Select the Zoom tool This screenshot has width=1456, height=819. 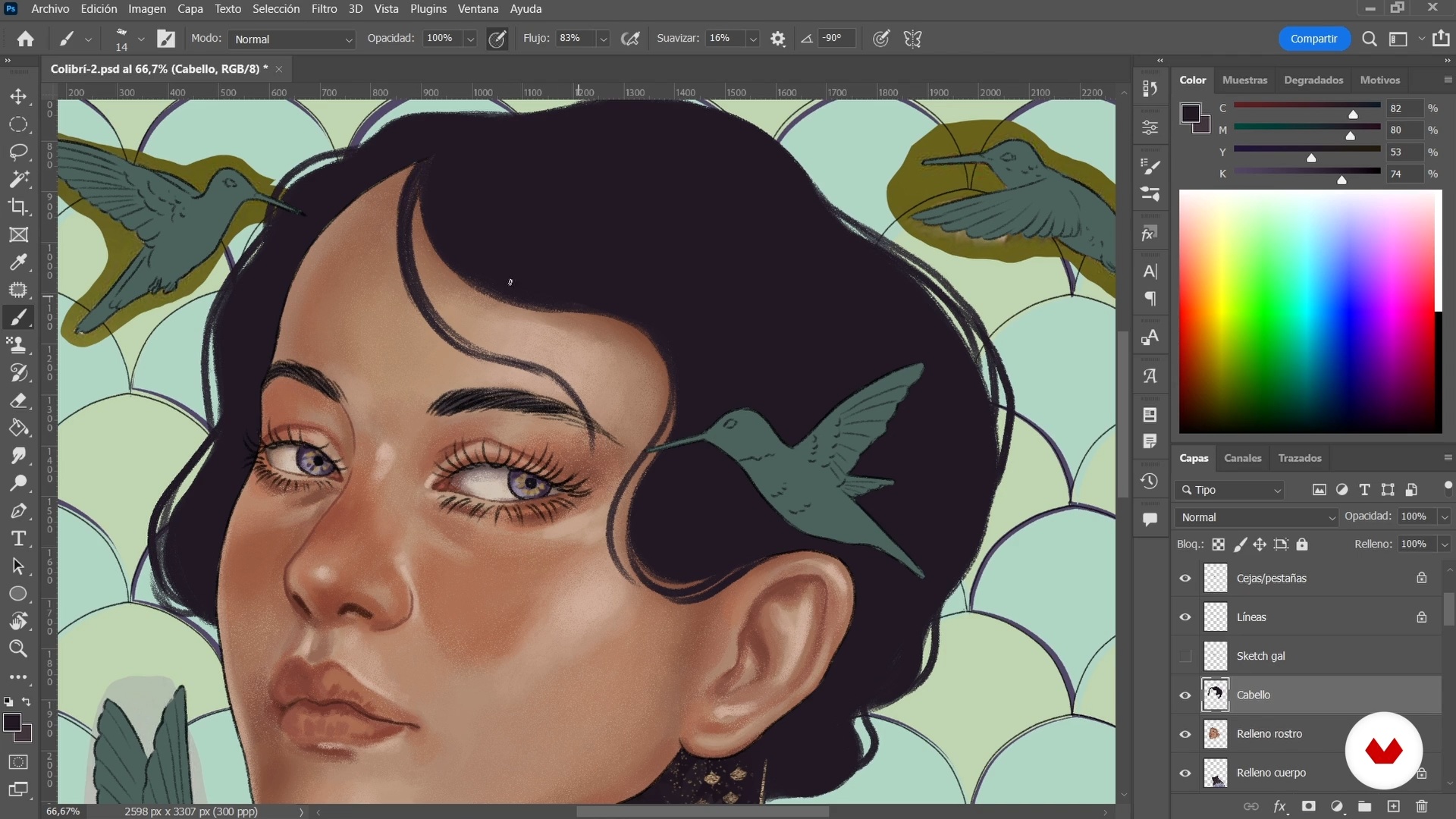[x=18, y=649]
